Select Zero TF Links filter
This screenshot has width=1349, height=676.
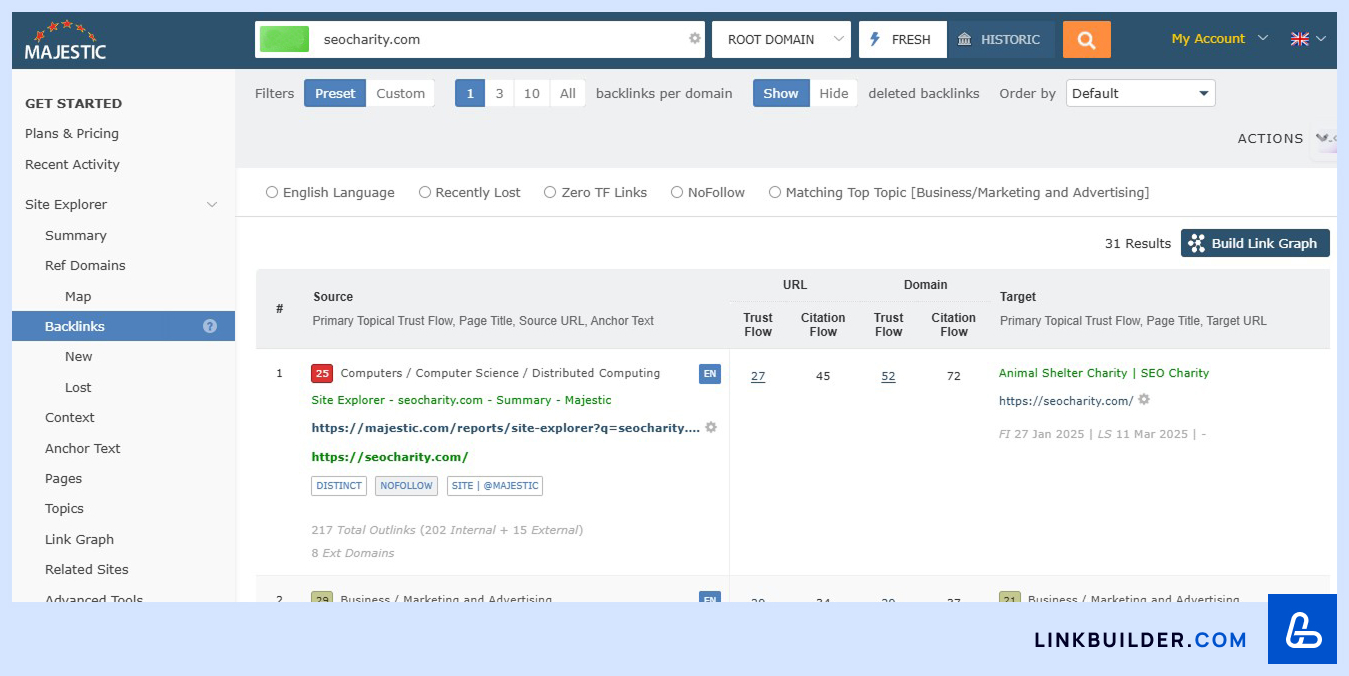[x=550, y=192]
